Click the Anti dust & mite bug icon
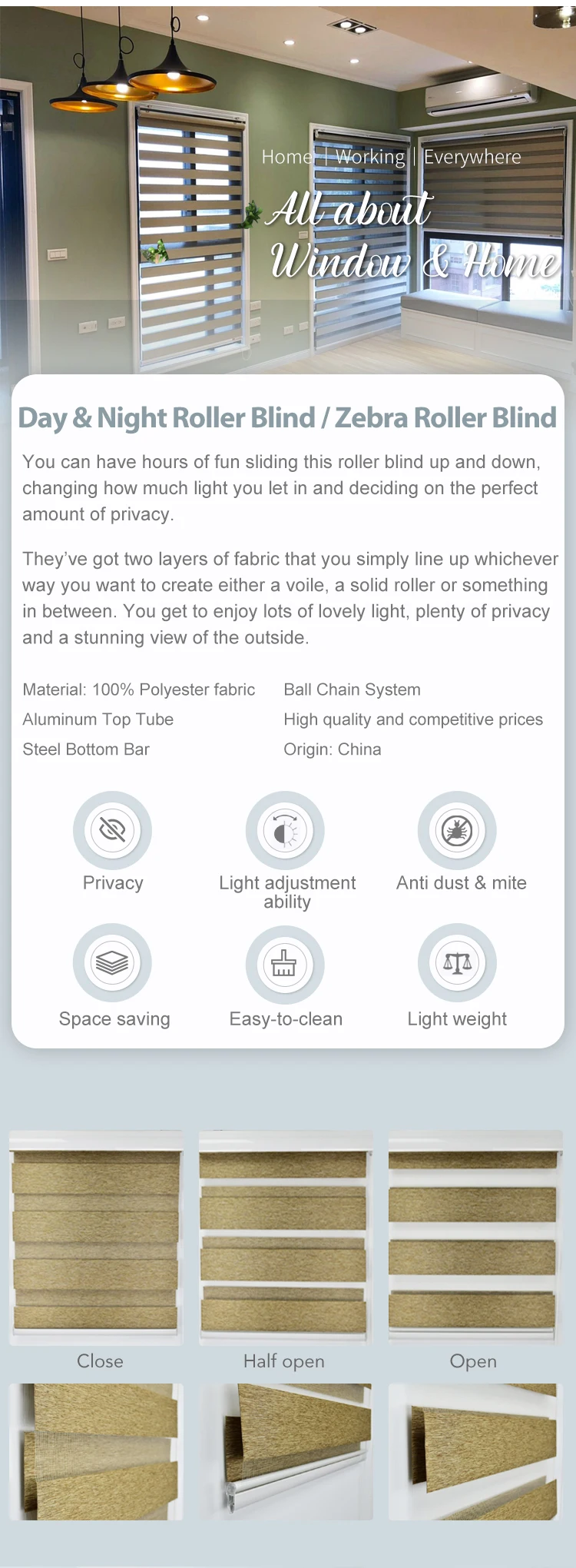Image resolution: width=576 pixels, height=1568 pixels. 457,830
